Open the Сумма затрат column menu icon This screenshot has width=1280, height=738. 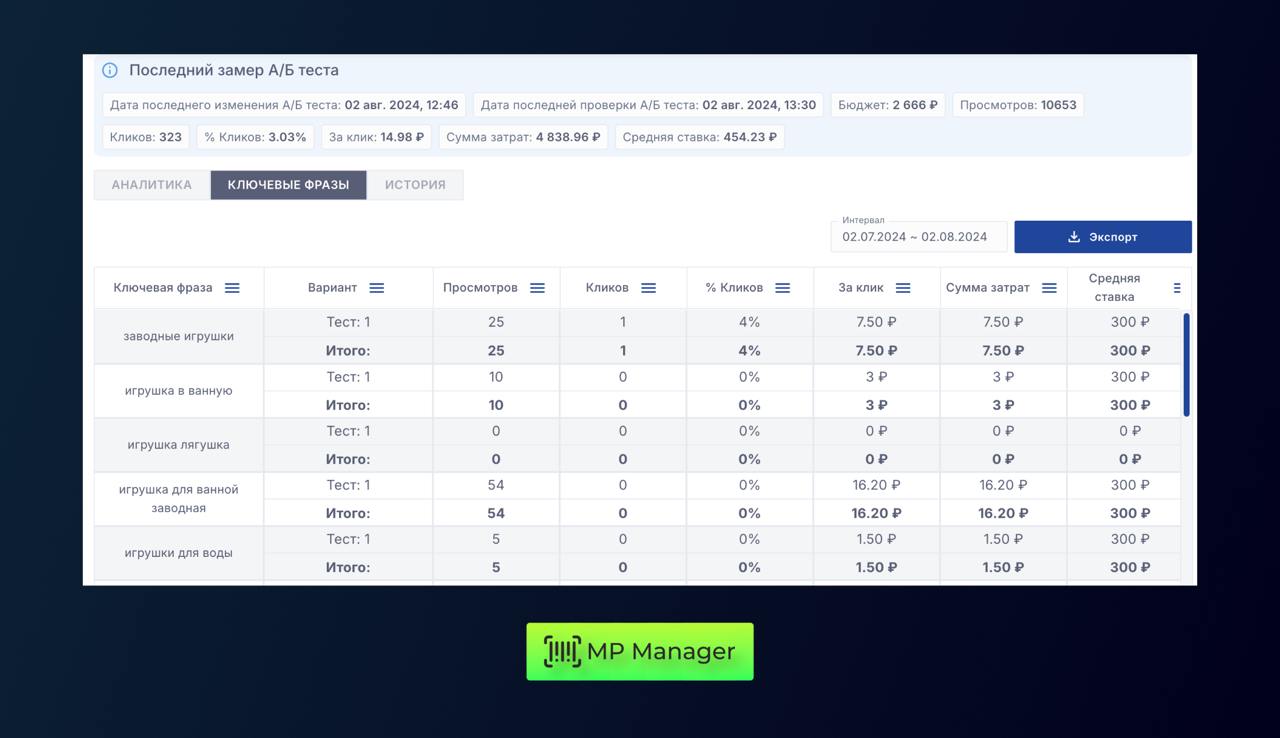1049,288
